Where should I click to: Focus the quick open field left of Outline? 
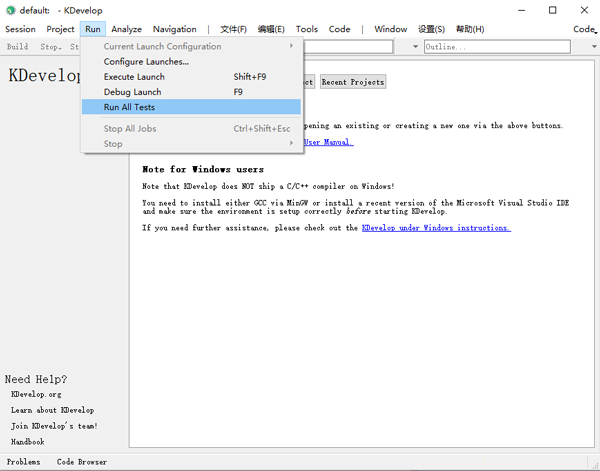348,47
